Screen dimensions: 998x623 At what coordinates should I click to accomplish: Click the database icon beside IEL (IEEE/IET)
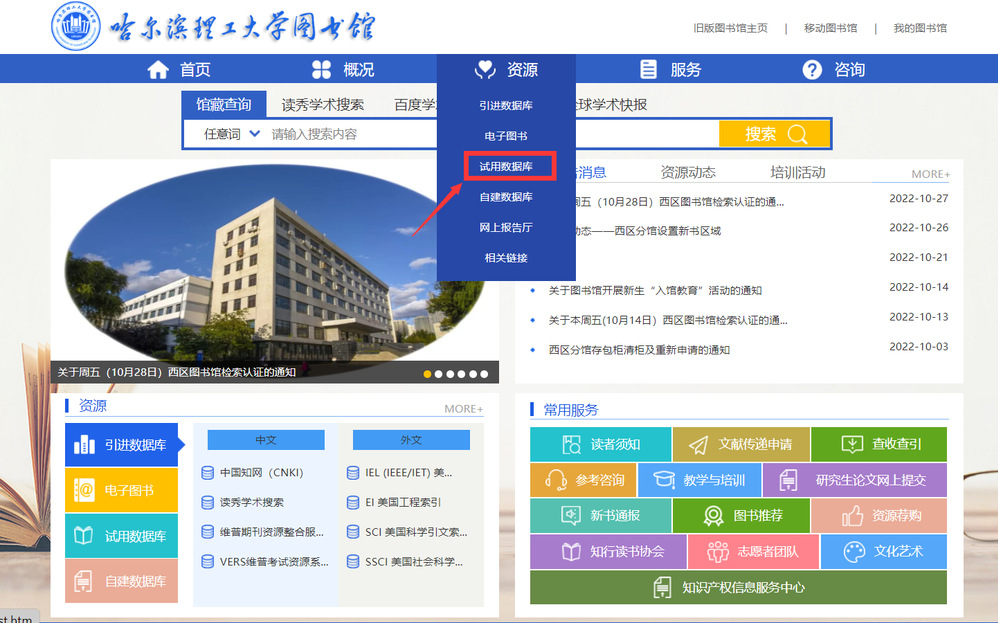click(353, 473)
